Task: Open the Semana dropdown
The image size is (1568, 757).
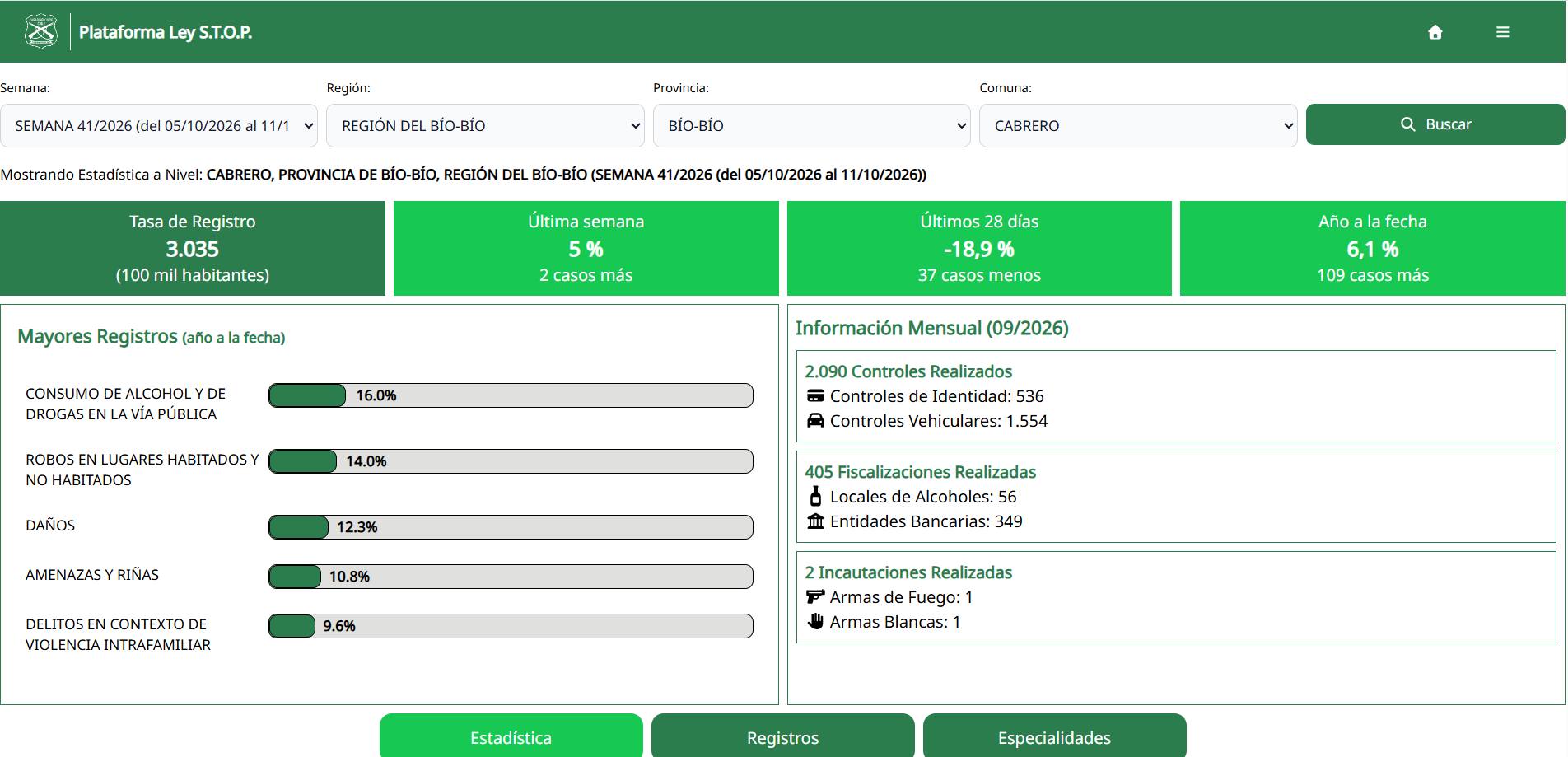Action: pyautogui.click(x=159, y=125)
